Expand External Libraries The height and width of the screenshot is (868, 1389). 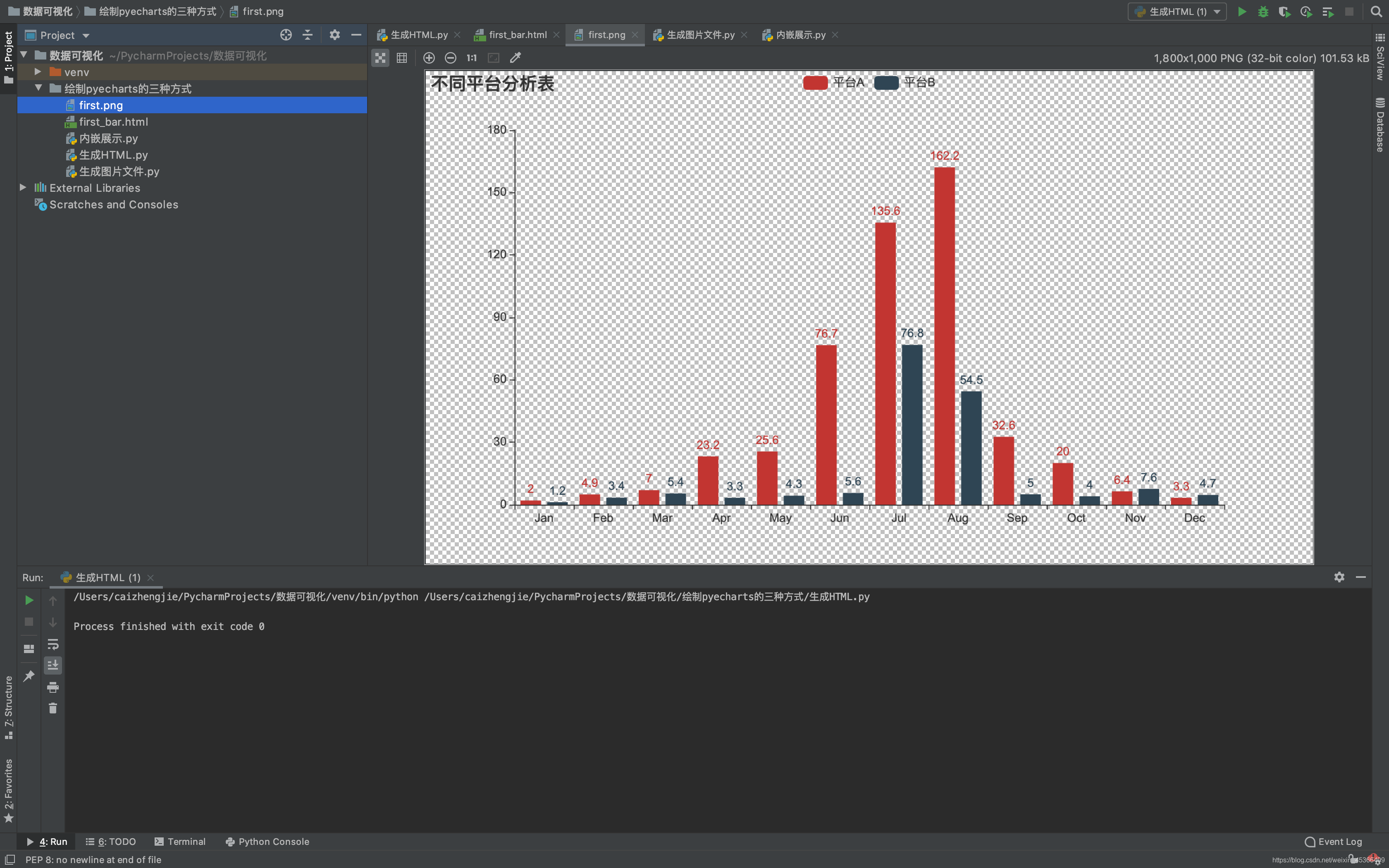tap(23, 188)
